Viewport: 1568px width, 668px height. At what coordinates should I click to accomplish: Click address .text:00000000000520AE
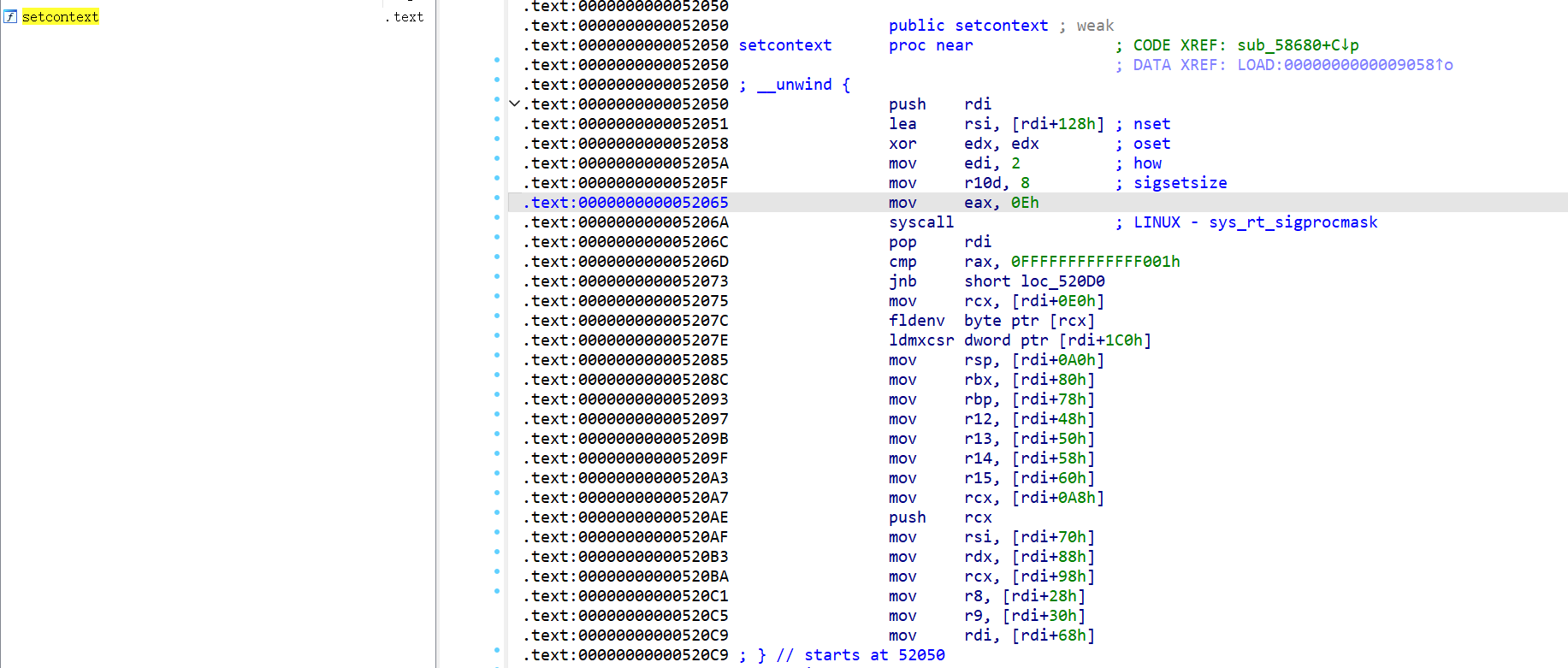pos(626,517)
